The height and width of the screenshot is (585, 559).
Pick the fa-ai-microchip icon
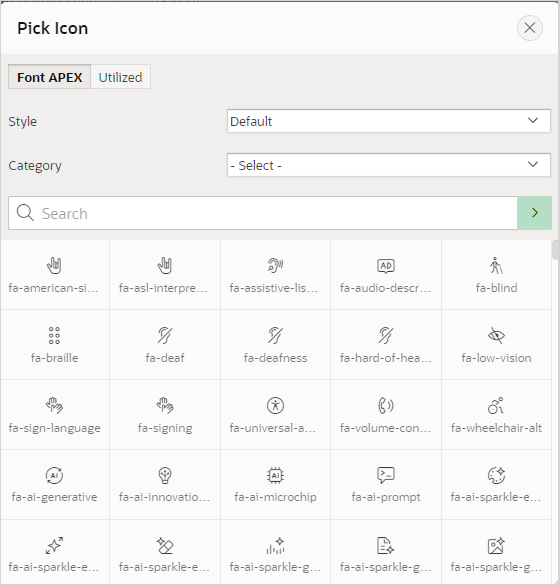(275, 484)
